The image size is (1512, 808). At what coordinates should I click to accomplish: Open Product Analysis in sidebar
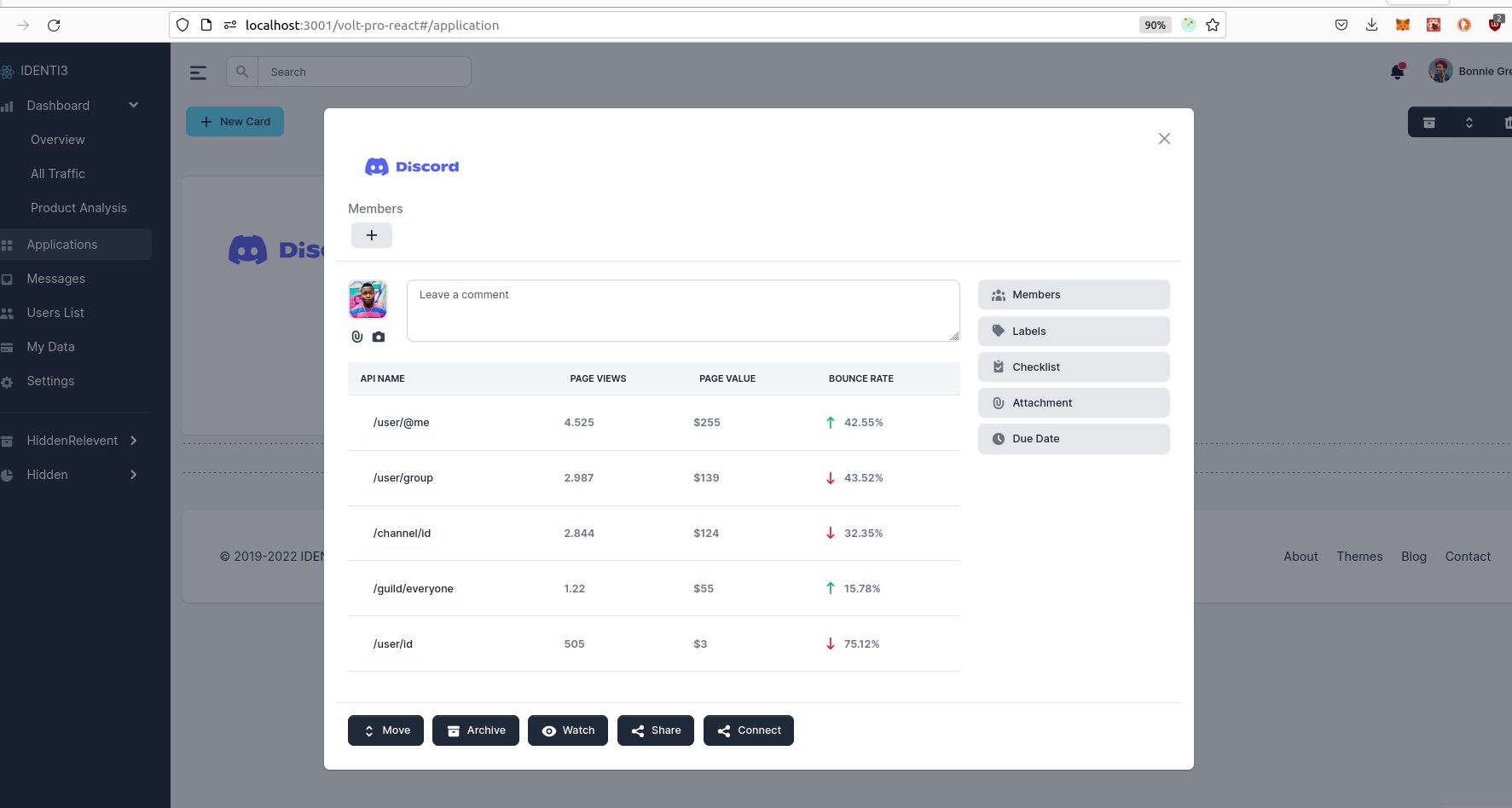78,208
